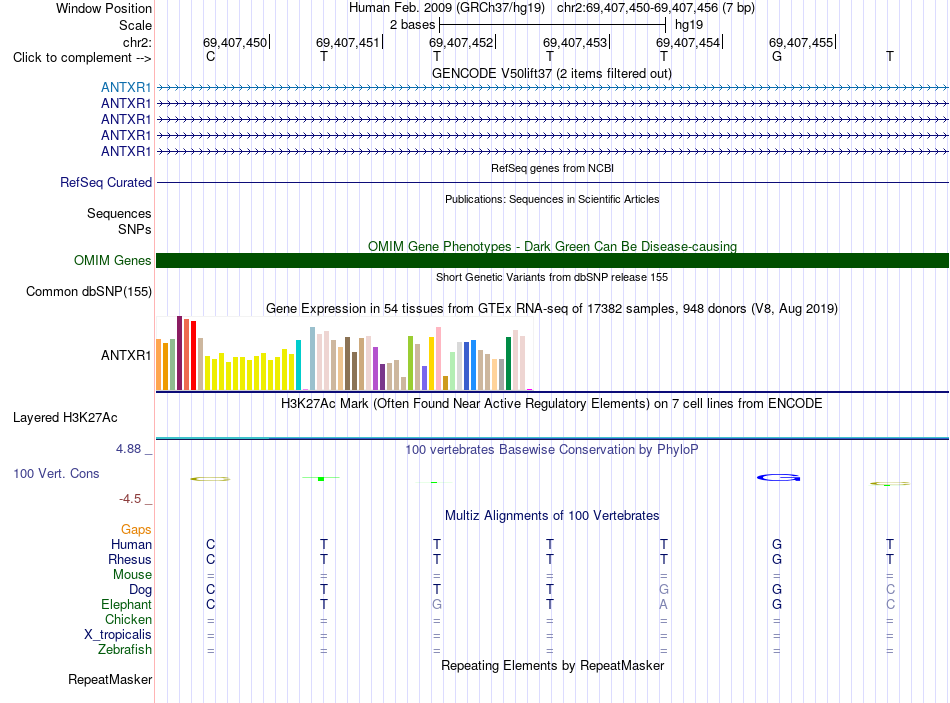
Task: Click the 100 Vert. Cons track label
Action: pos(56,473)
